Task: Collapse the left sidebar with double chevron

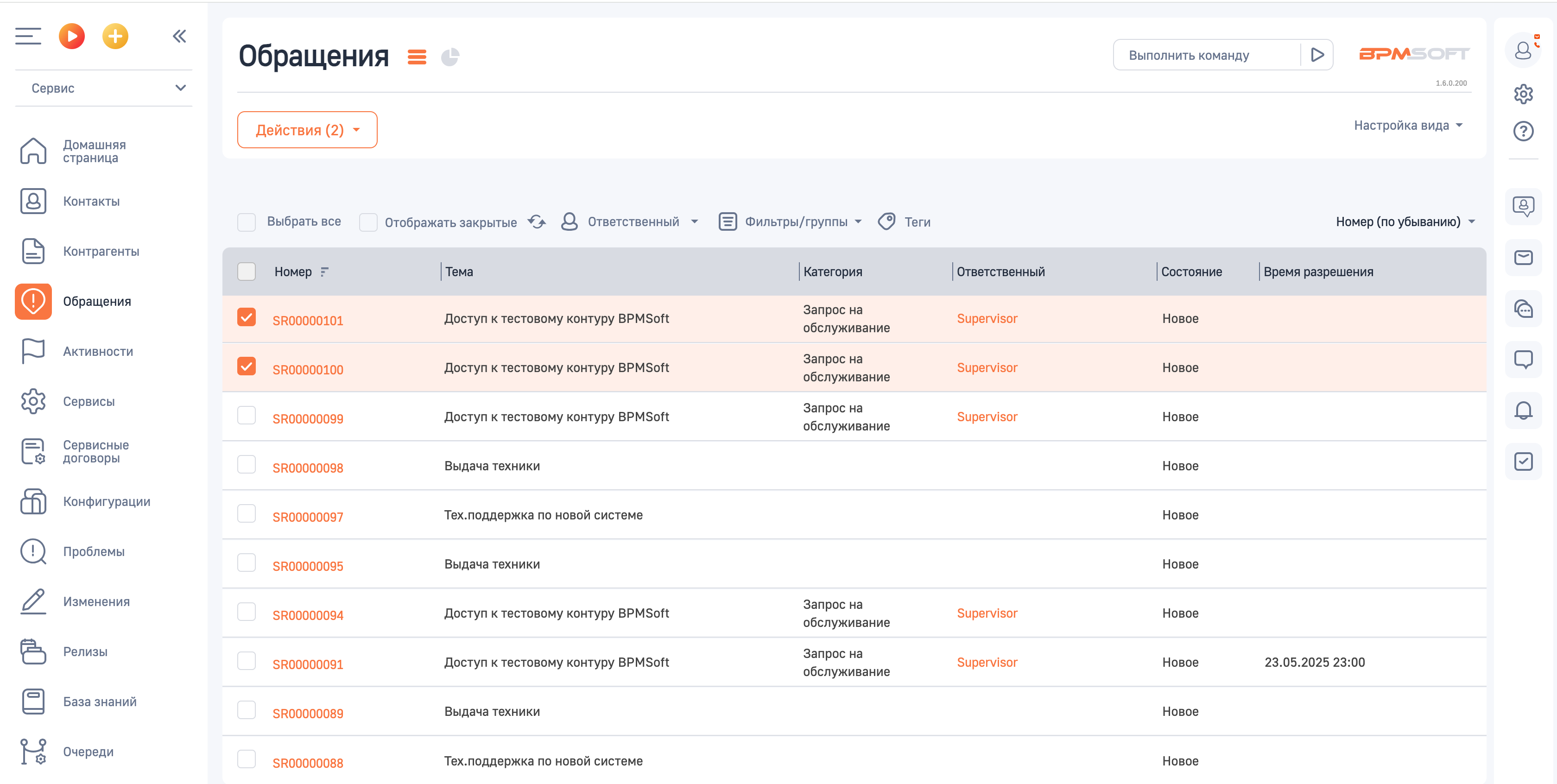Action: click(x=179, y=36)
